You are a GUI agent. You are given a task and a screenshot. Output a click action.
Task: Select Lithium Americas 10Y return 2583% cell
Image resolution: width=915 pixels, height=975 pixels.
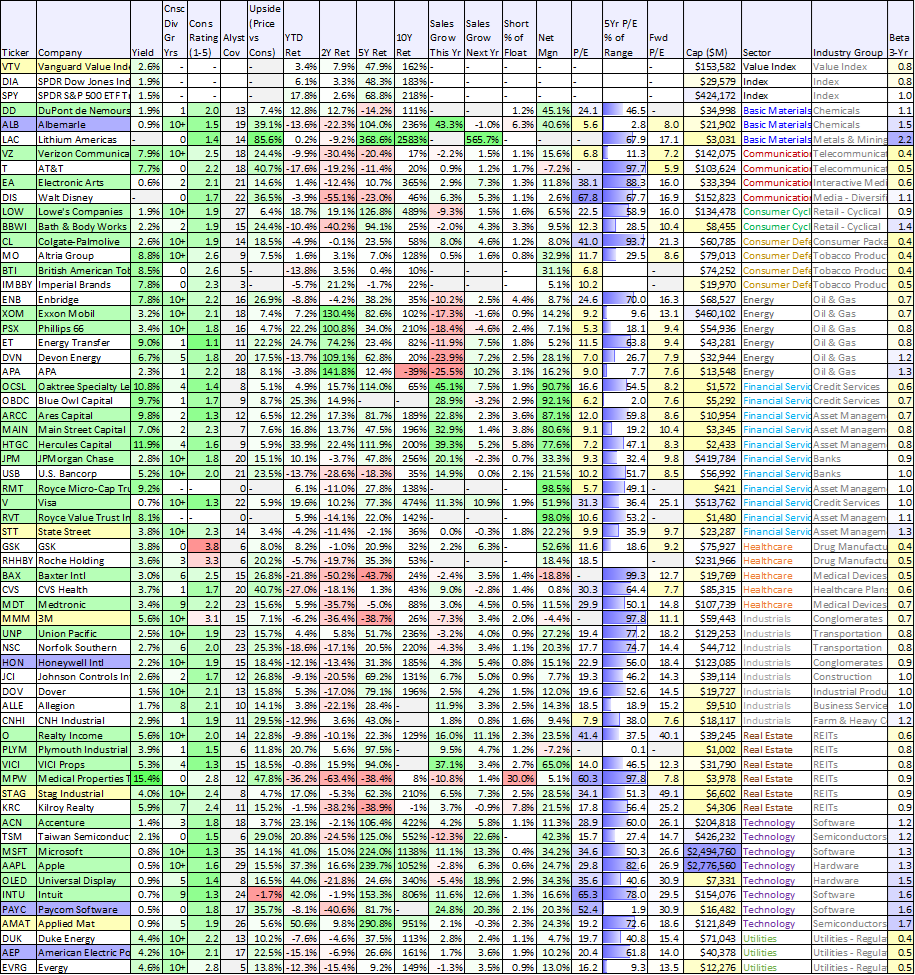point(411,139)
